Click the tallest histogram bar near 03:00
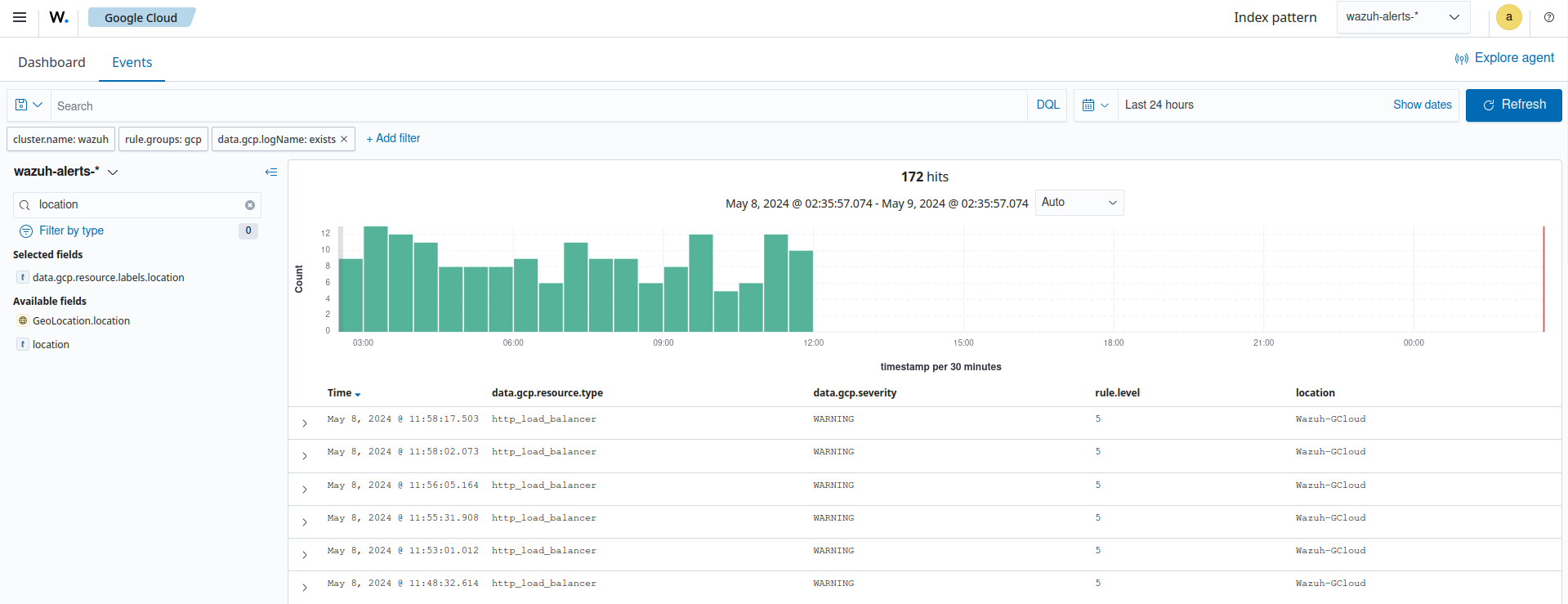Viewport: 1568px width, 604px height. [x=376, y=279]
